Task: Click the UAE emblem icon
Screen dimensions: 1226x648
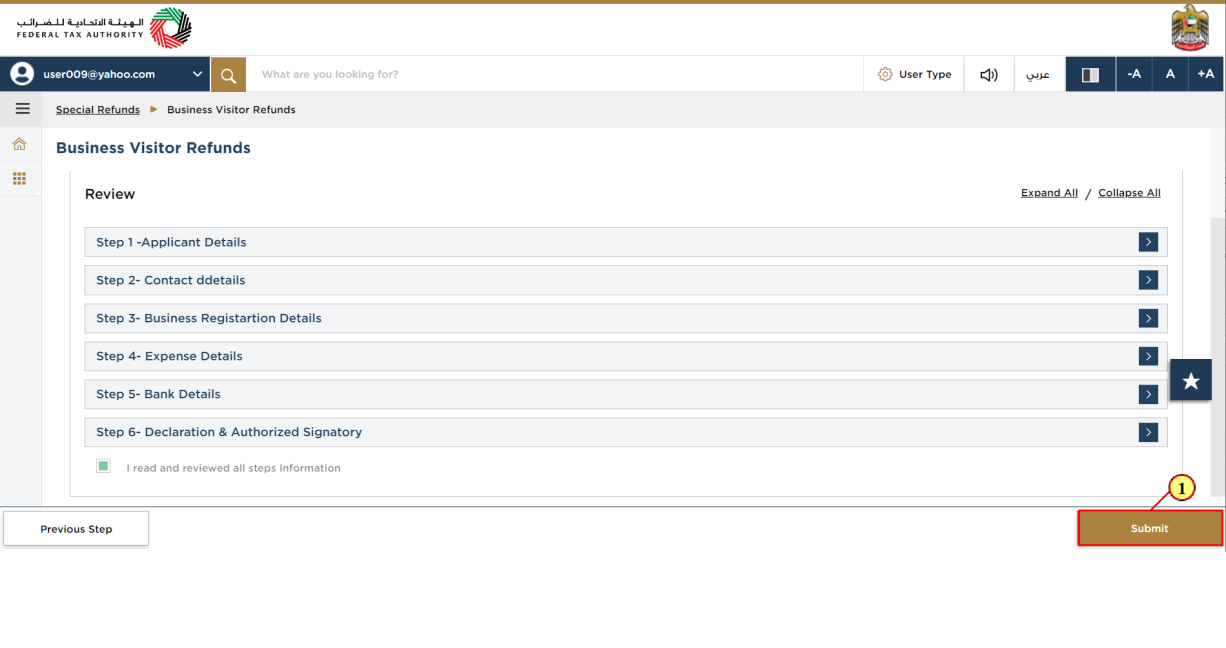Action: [x=1190, y=28]
